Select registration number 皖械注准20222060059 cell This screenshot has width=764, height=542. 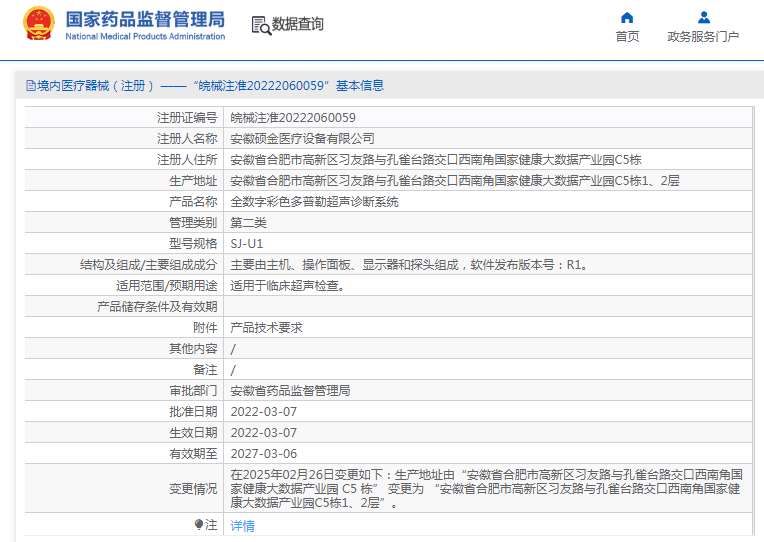[x=293, y=117]
